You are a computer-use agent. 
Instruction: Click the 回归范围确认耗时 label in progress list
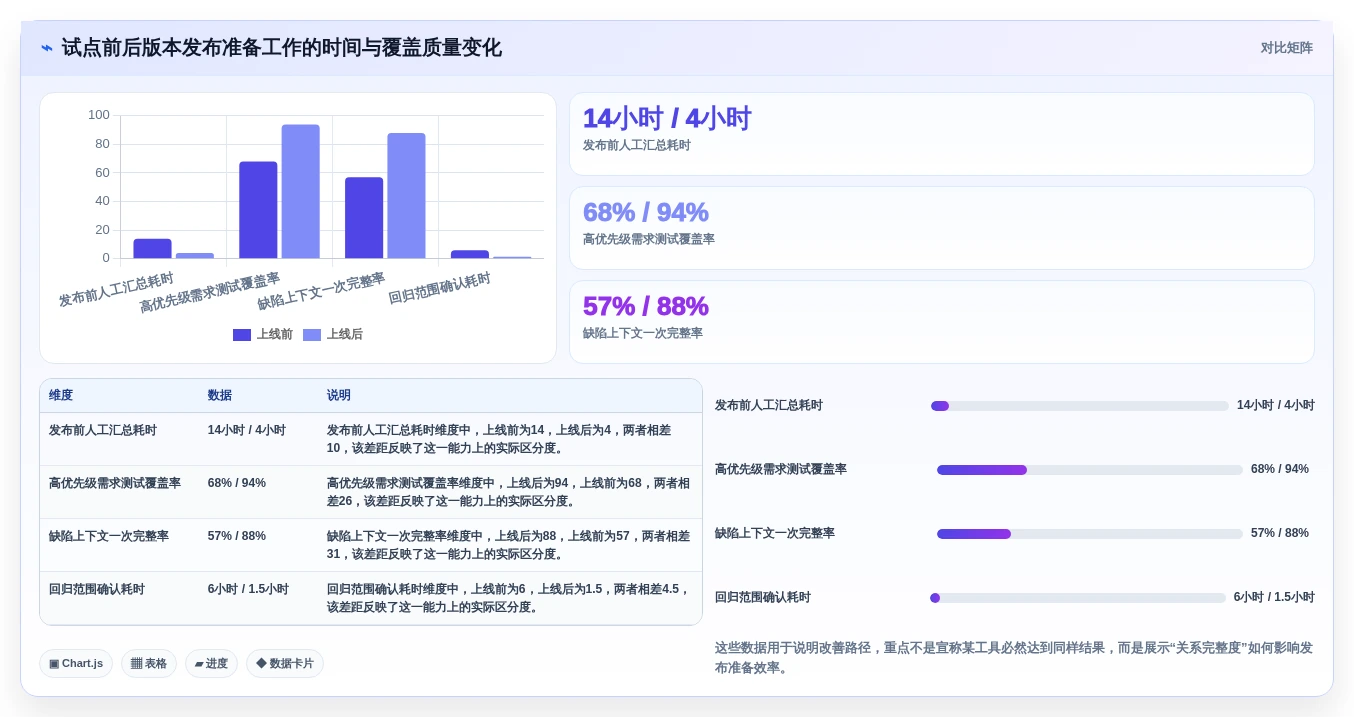[x=763, y=598]
